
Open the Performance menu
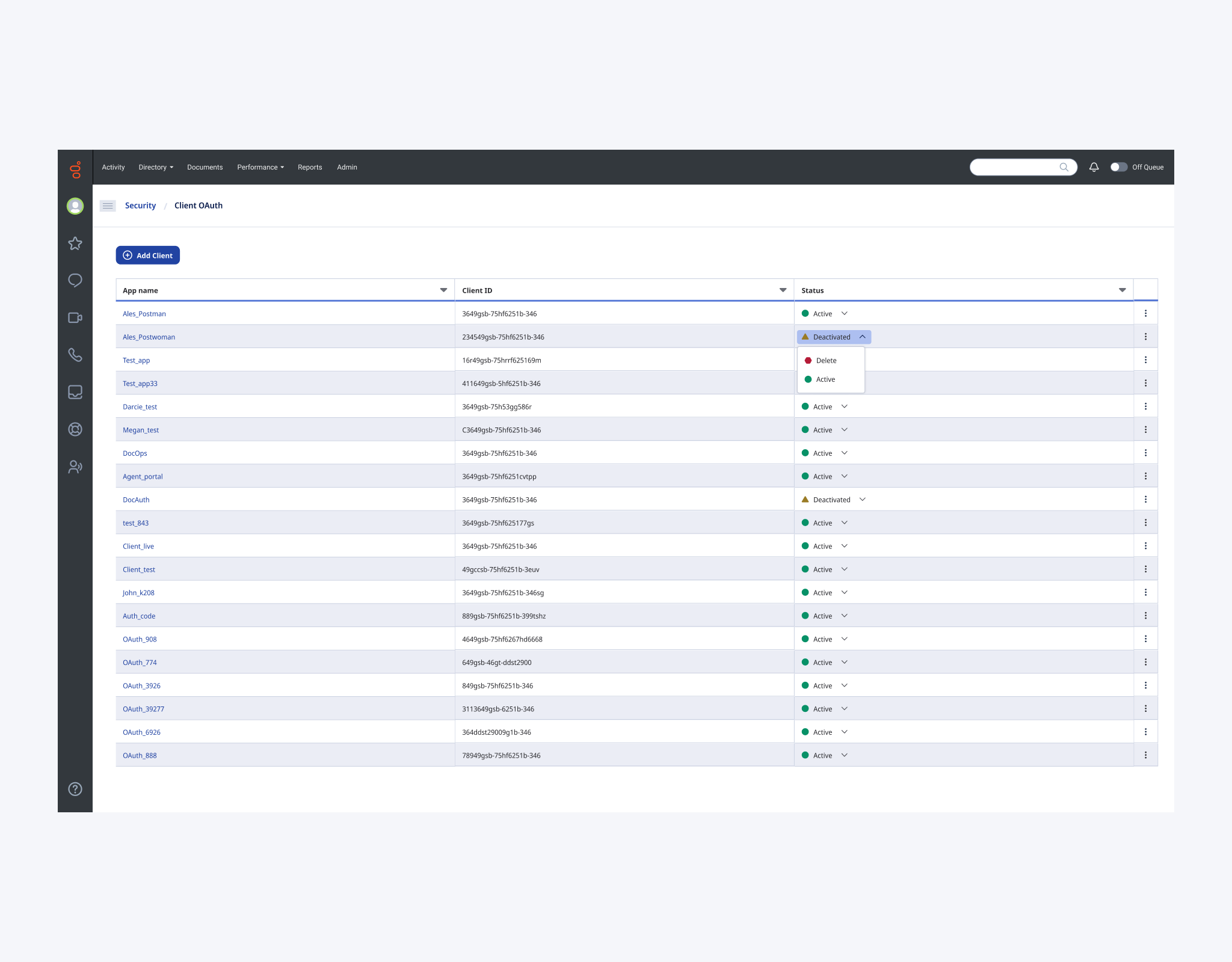point(260,167)
